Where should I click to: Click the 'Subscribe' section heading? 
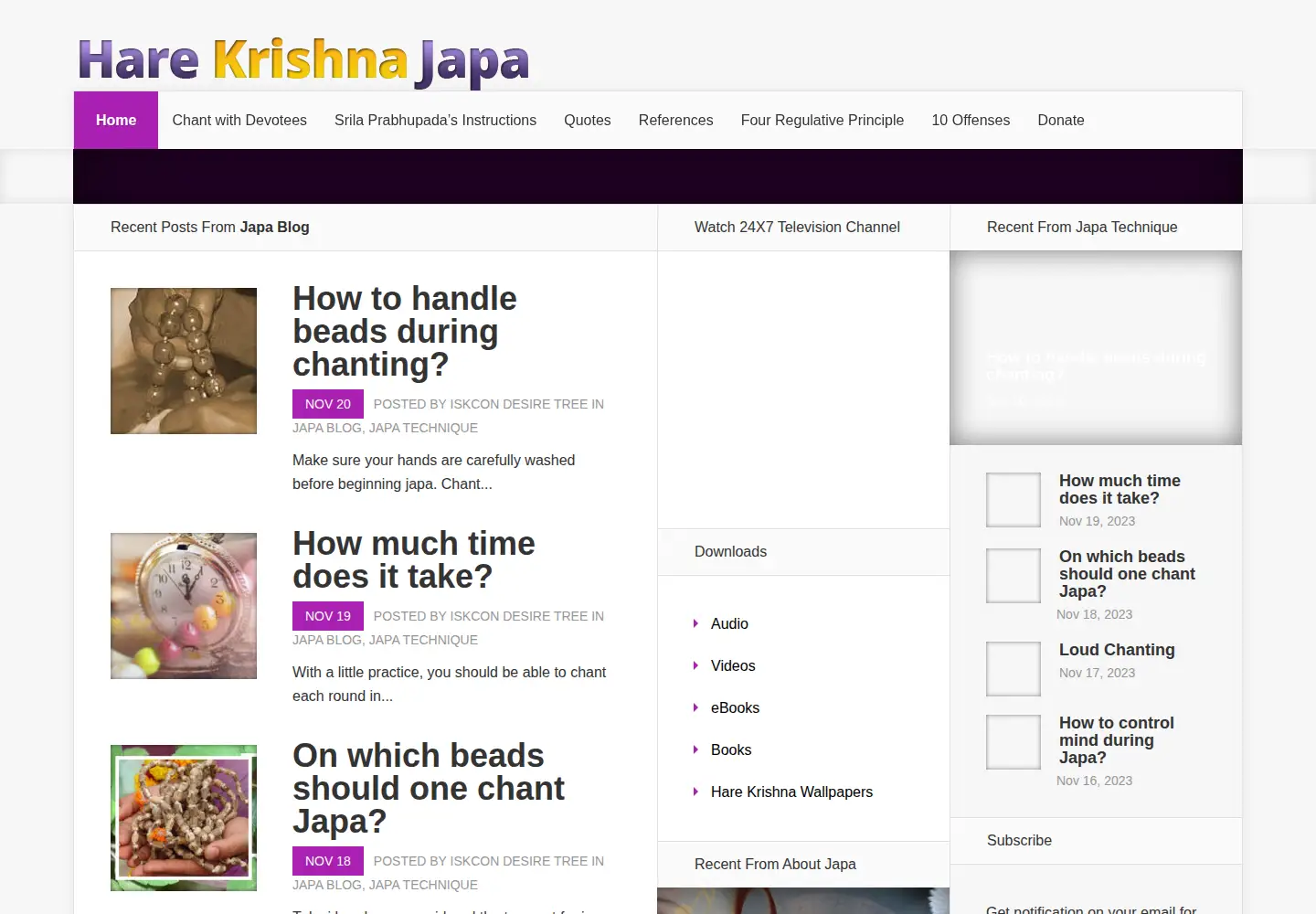pos(1019,840)
